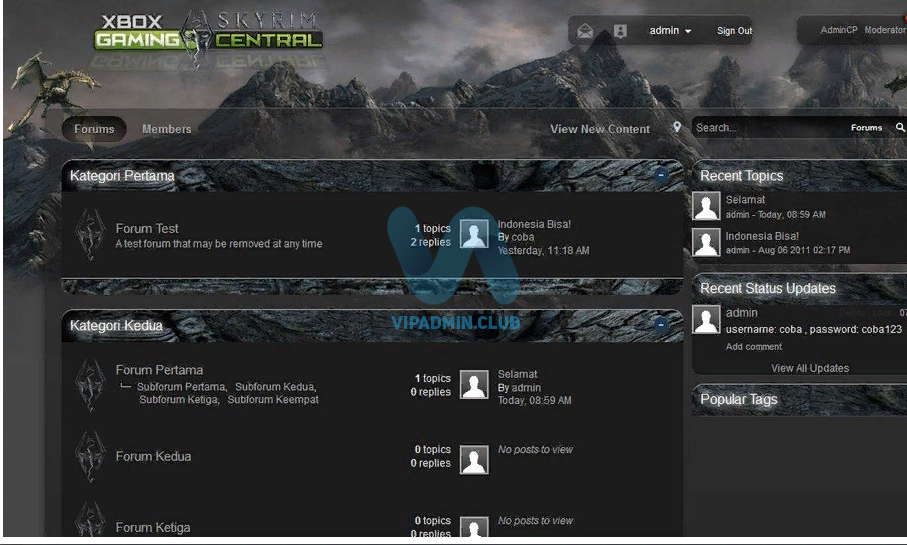This screenshot has width=907, height=545.
Task: Click the Popular Tags heading
Action: point(739,399)
